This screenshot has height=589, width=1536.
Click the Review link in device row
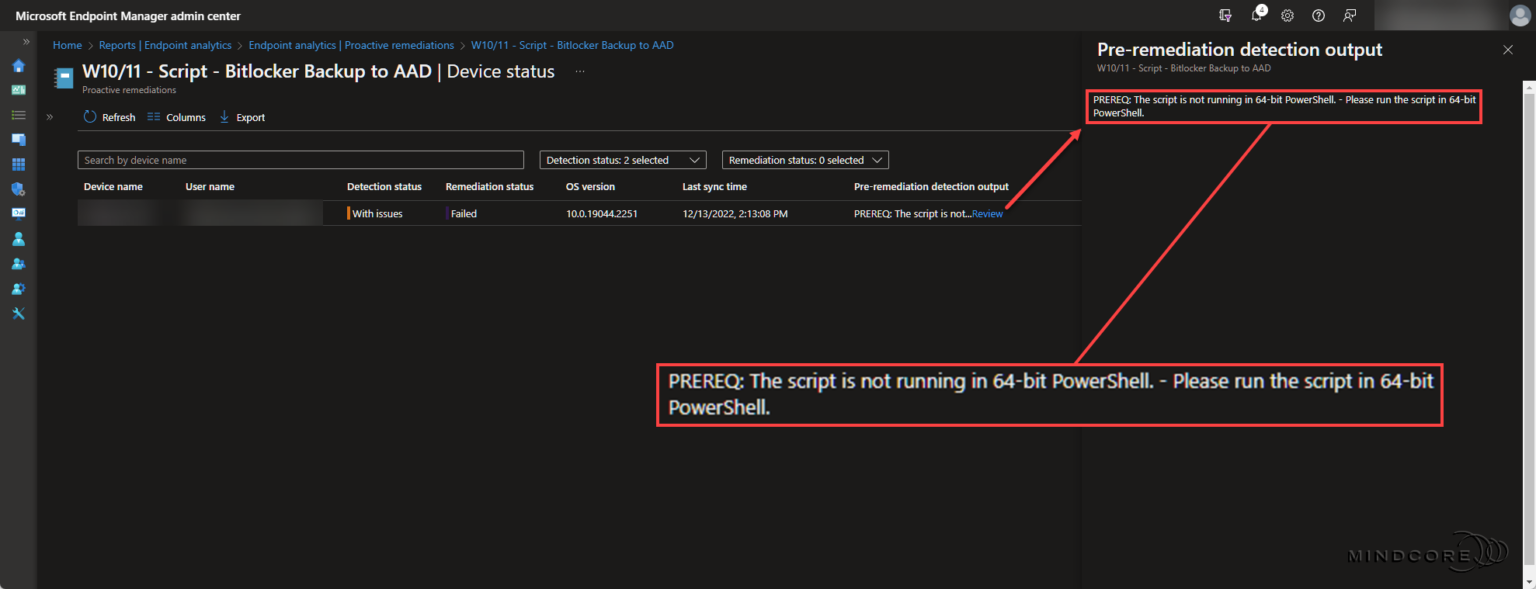pyautogui.click(x=988, y=213)
